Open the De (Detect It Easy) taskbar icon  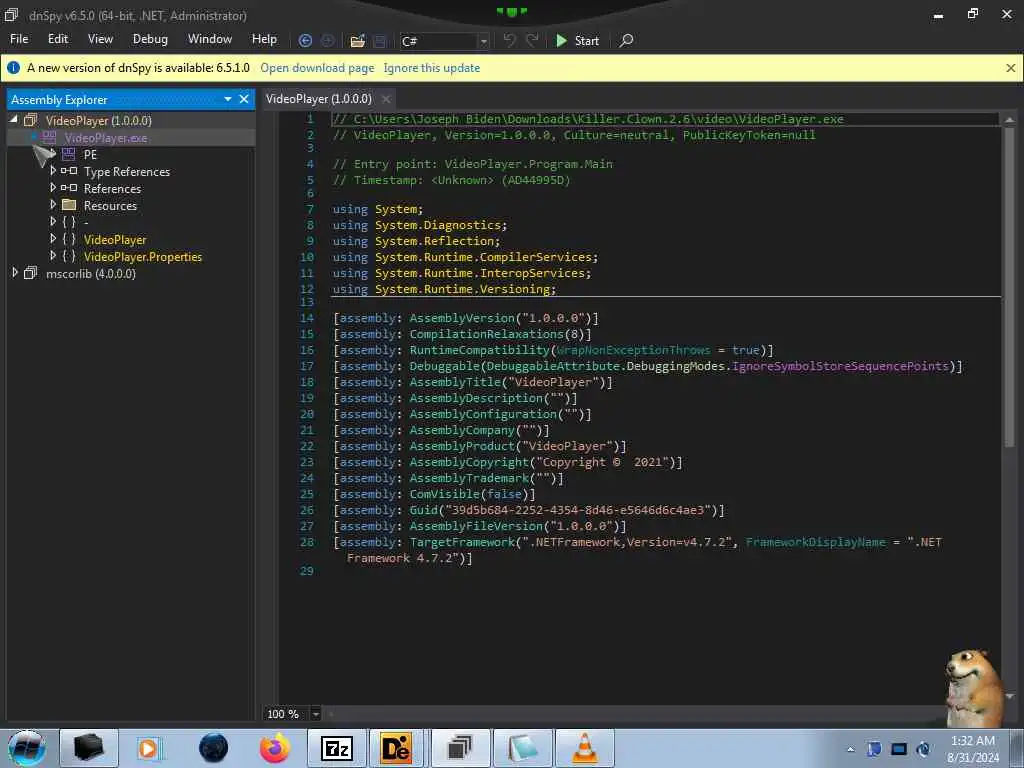(x=396, y=748)
